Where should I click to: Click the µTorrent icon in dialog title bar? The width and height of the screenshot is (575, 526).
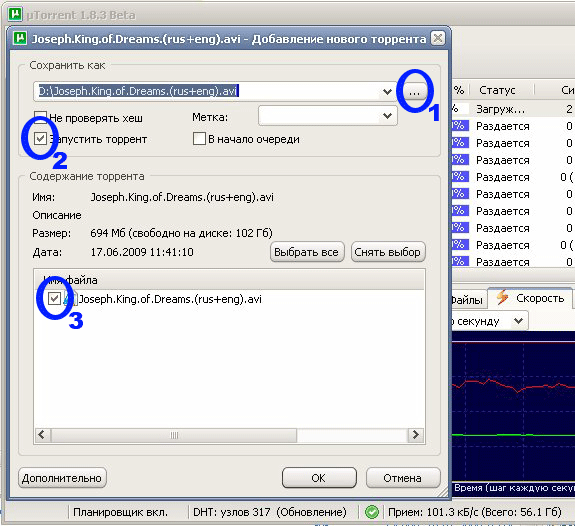[x=20, y=38]
